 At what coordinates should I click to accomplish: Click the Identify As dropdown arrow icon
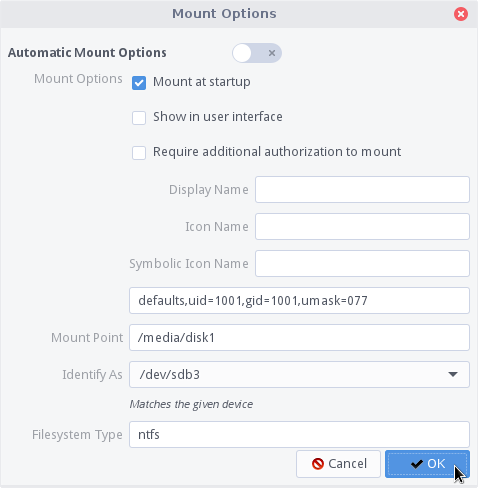point(453,375)
